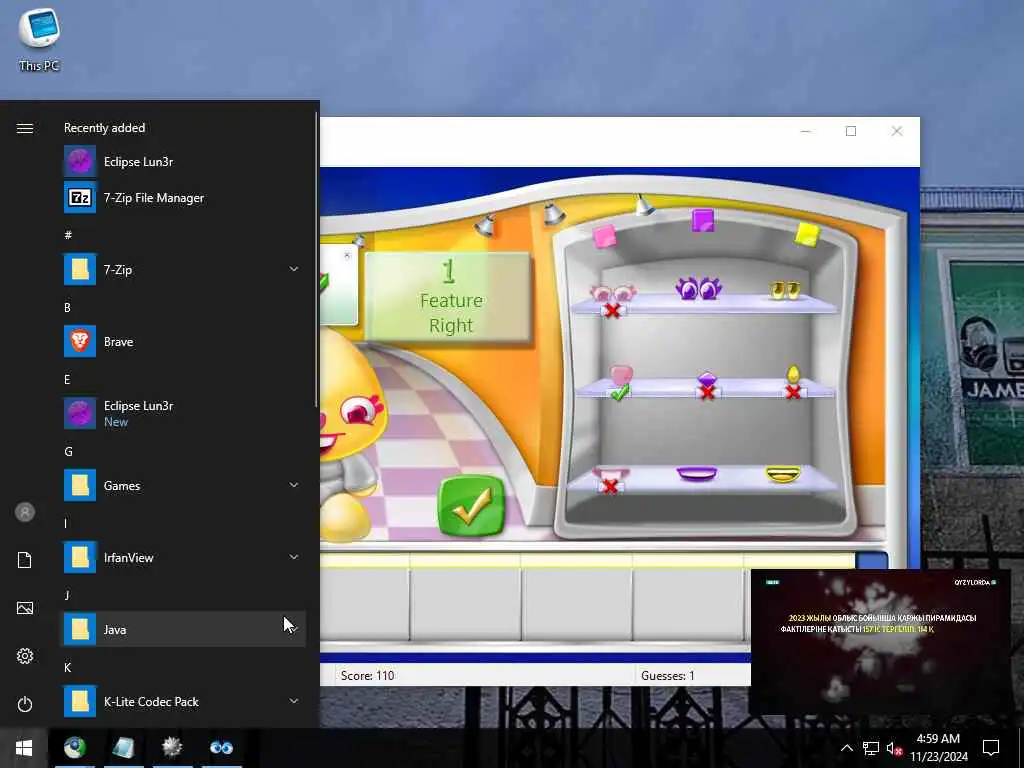1024x768 pixels.
Task: Open Eclipse Lun3r under Recently added
Action: click(184, 161)
